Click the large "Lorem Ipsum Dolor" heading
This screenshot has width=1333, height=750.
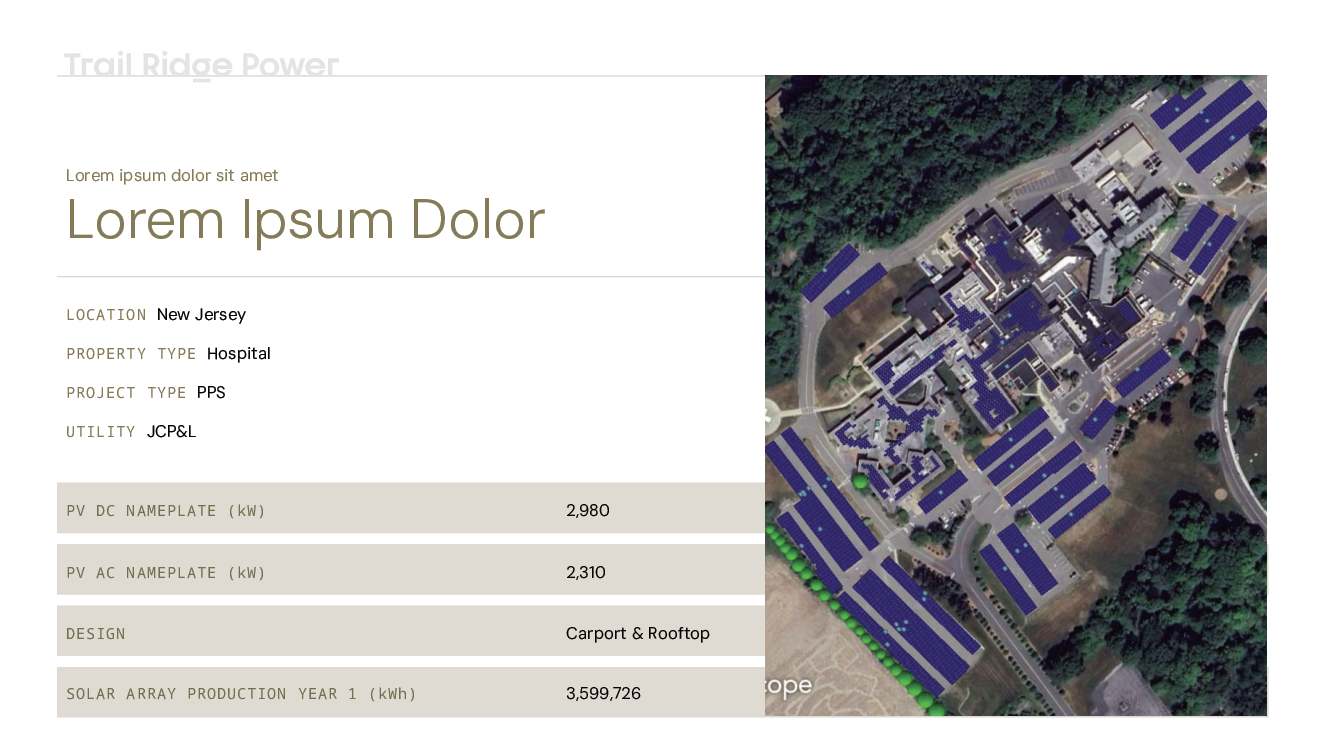click(x=305, y=220)
